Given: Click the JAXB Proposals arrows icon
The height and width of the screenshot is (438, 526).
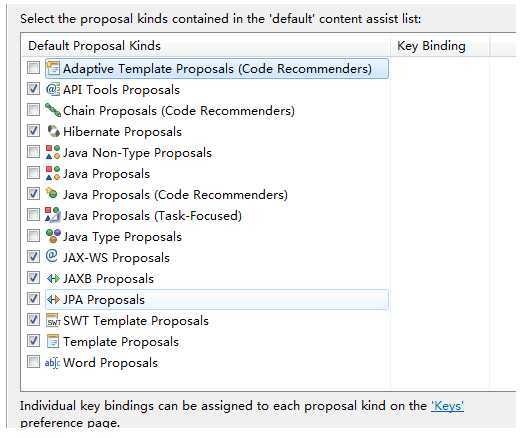Looking at the screenshot, I should pos(53,278).
